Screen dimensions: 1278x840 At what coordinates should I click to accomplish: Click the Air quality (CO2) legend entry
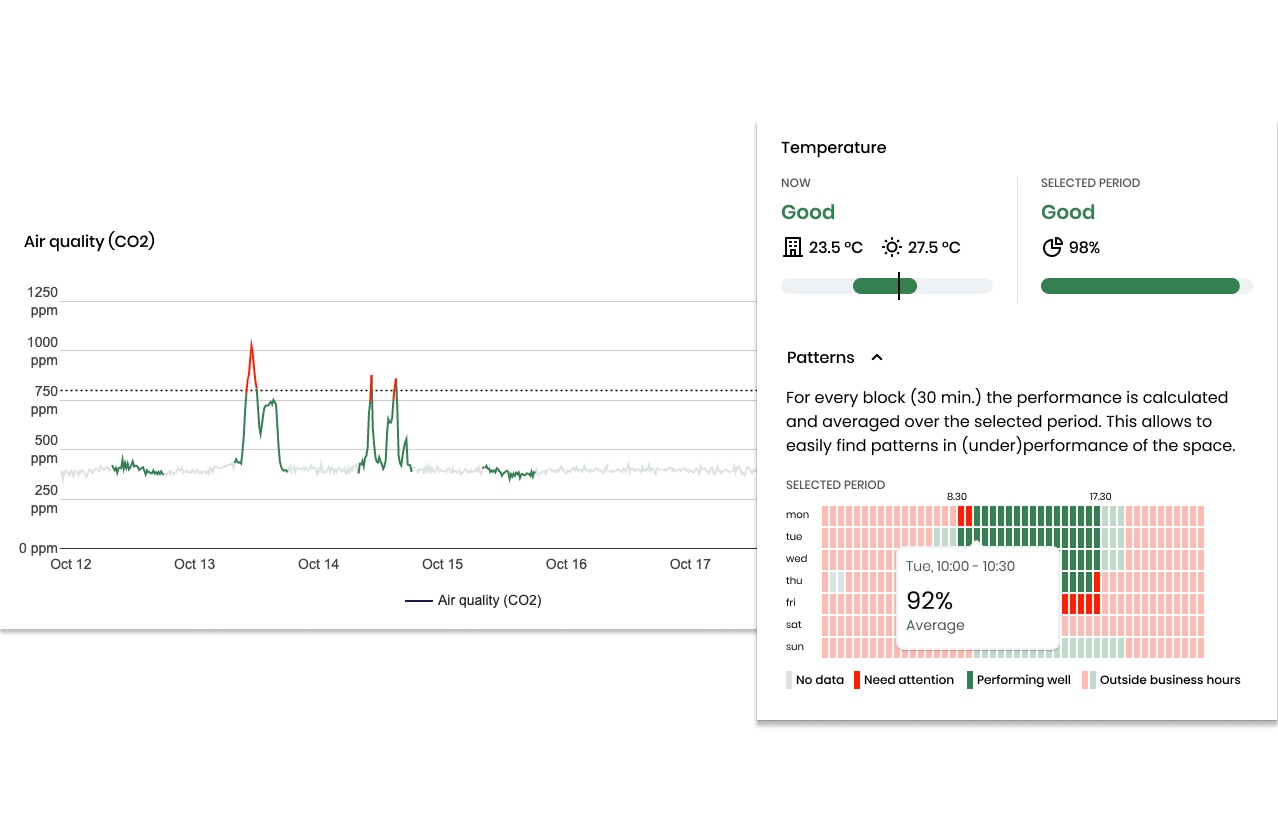[x=473, y=601]
